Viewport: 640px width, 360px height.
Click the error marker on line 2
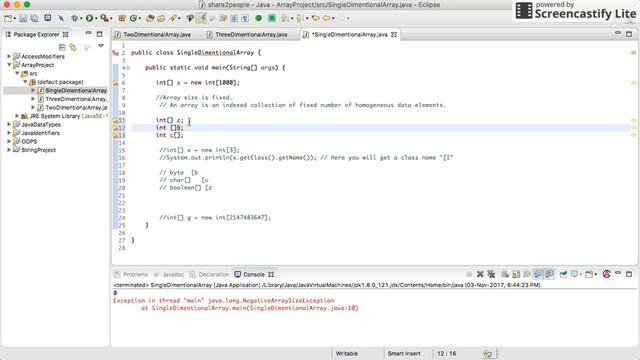pos(116,53)
